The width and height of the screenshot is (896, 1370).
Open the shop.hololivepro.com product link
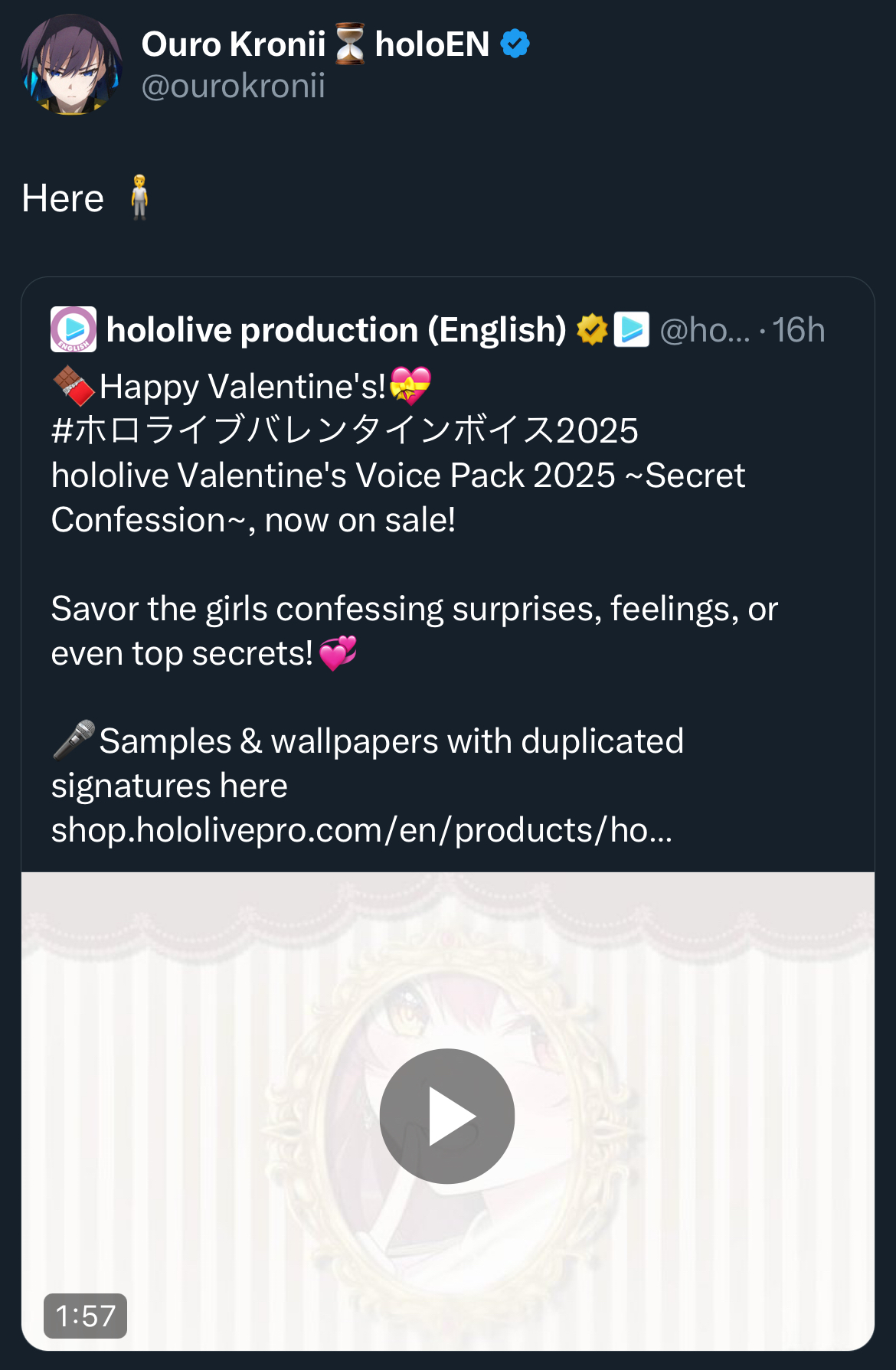[361, 830]
